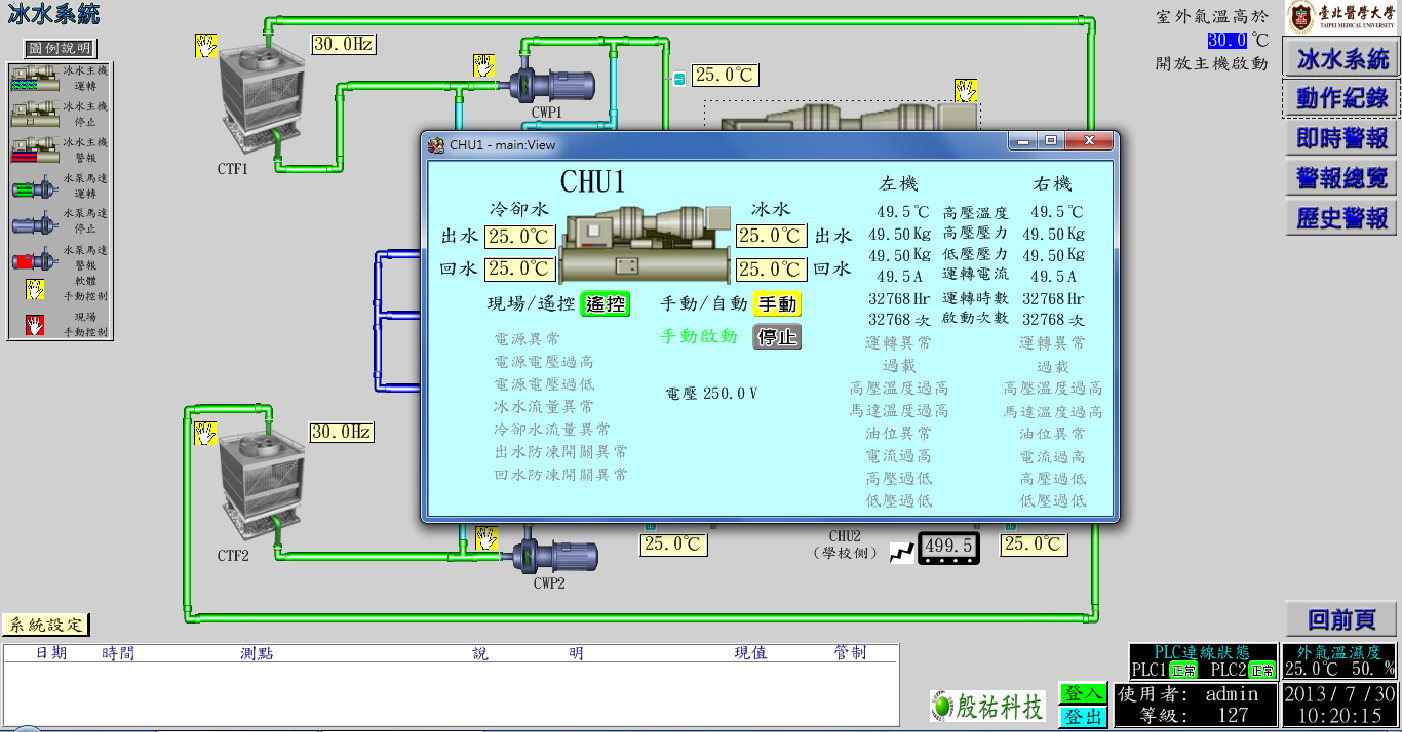
Task: Click the hand icon above CTF2 tower
Action: click(x=206, y=434)
